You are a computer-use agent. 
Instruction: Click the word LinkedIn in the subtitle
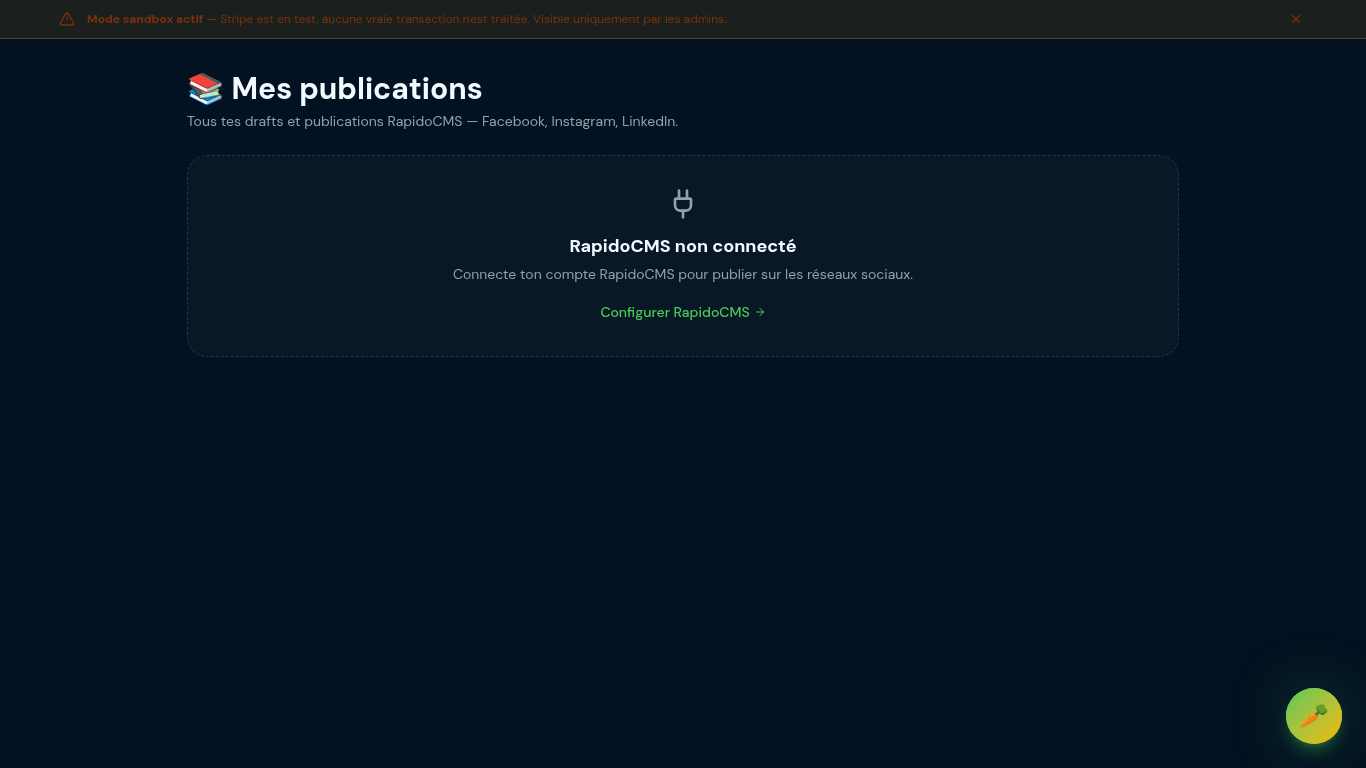[x=649, y=121]
